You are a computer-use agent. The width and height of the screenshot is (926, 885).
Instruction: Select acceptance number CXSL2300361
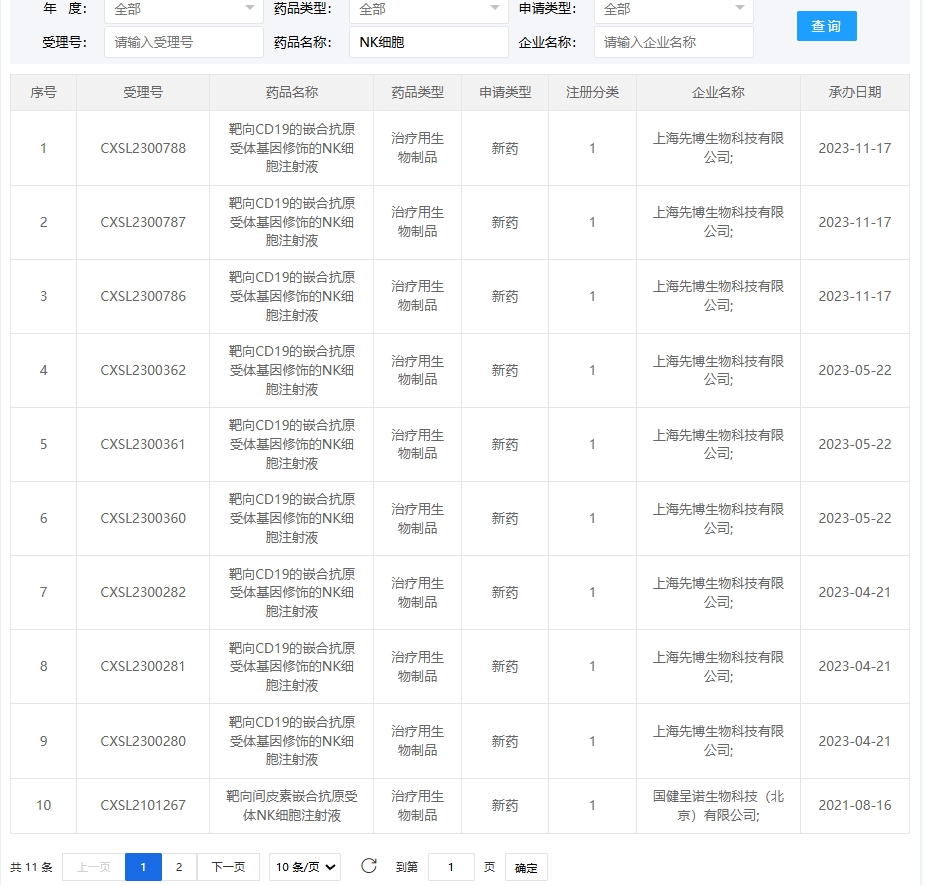(143, 444)
